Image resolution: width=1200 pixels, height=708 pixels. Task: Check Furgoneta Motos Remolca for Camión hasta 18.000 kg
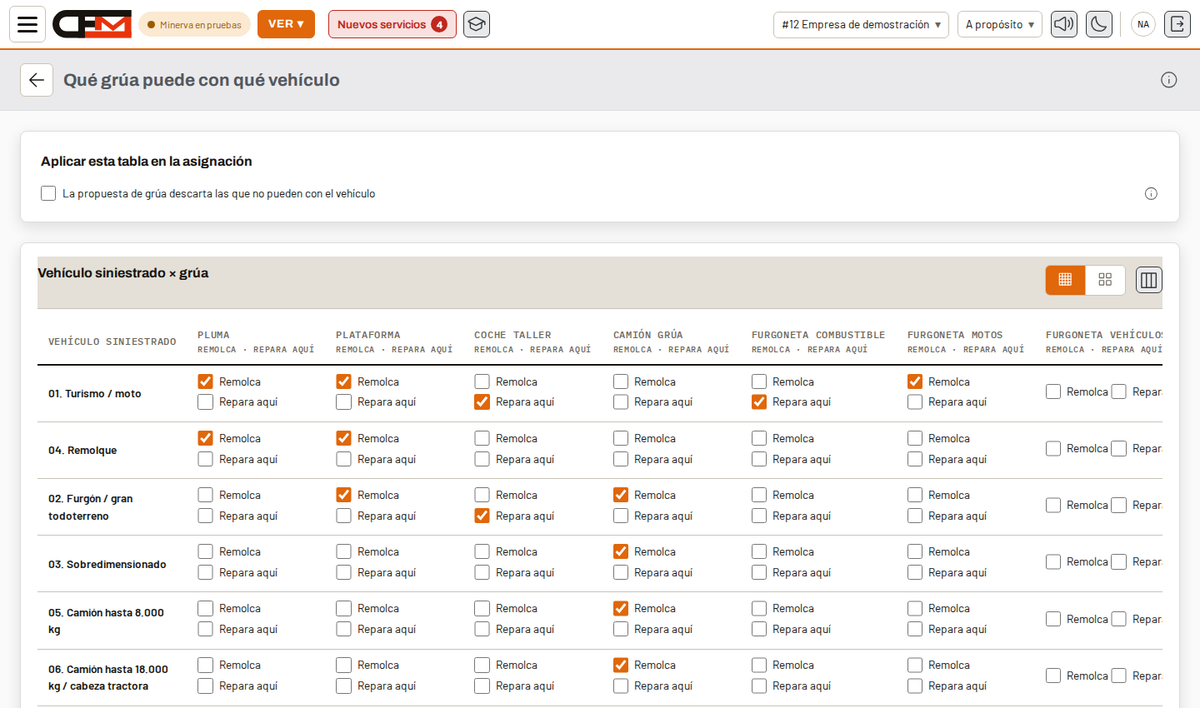[x=914, y=665]
